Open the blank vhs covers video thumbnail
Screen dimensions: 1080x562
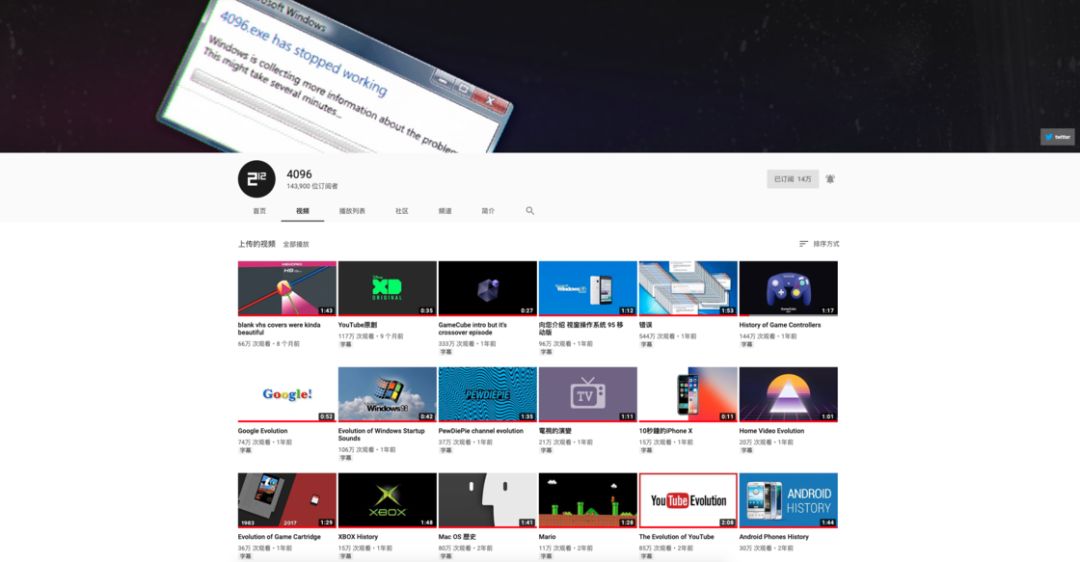tap(287, 288)
